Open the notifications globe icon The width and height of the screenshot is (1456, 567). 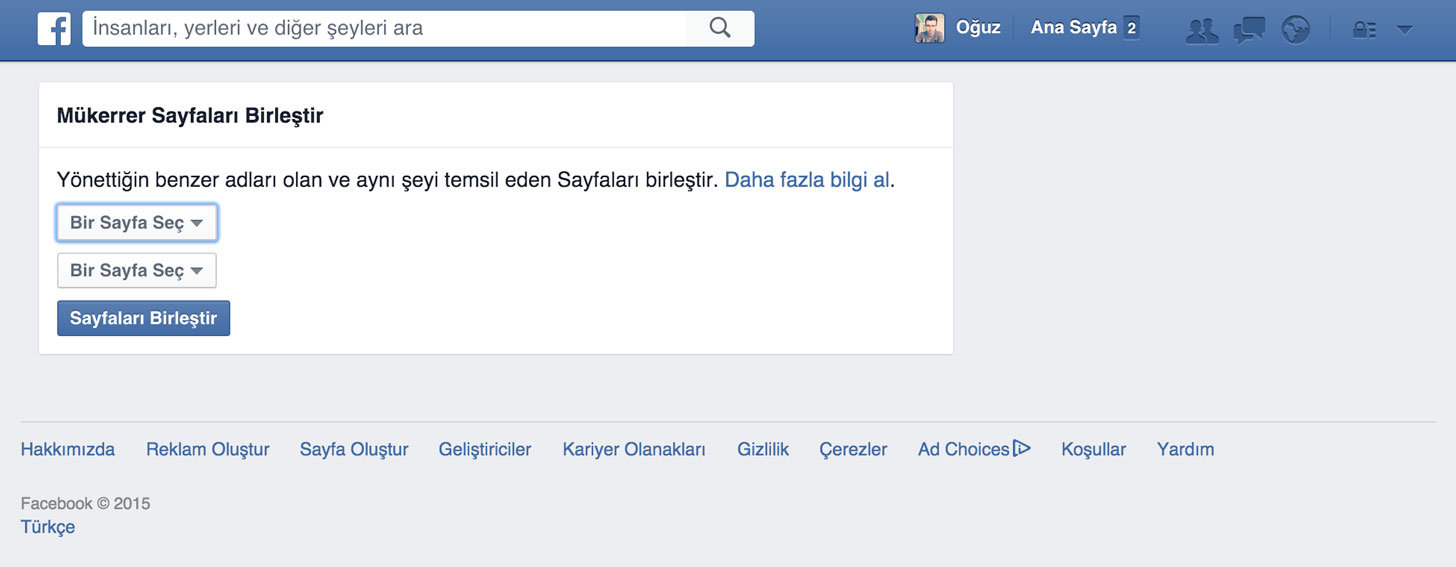coord(1296,29)
